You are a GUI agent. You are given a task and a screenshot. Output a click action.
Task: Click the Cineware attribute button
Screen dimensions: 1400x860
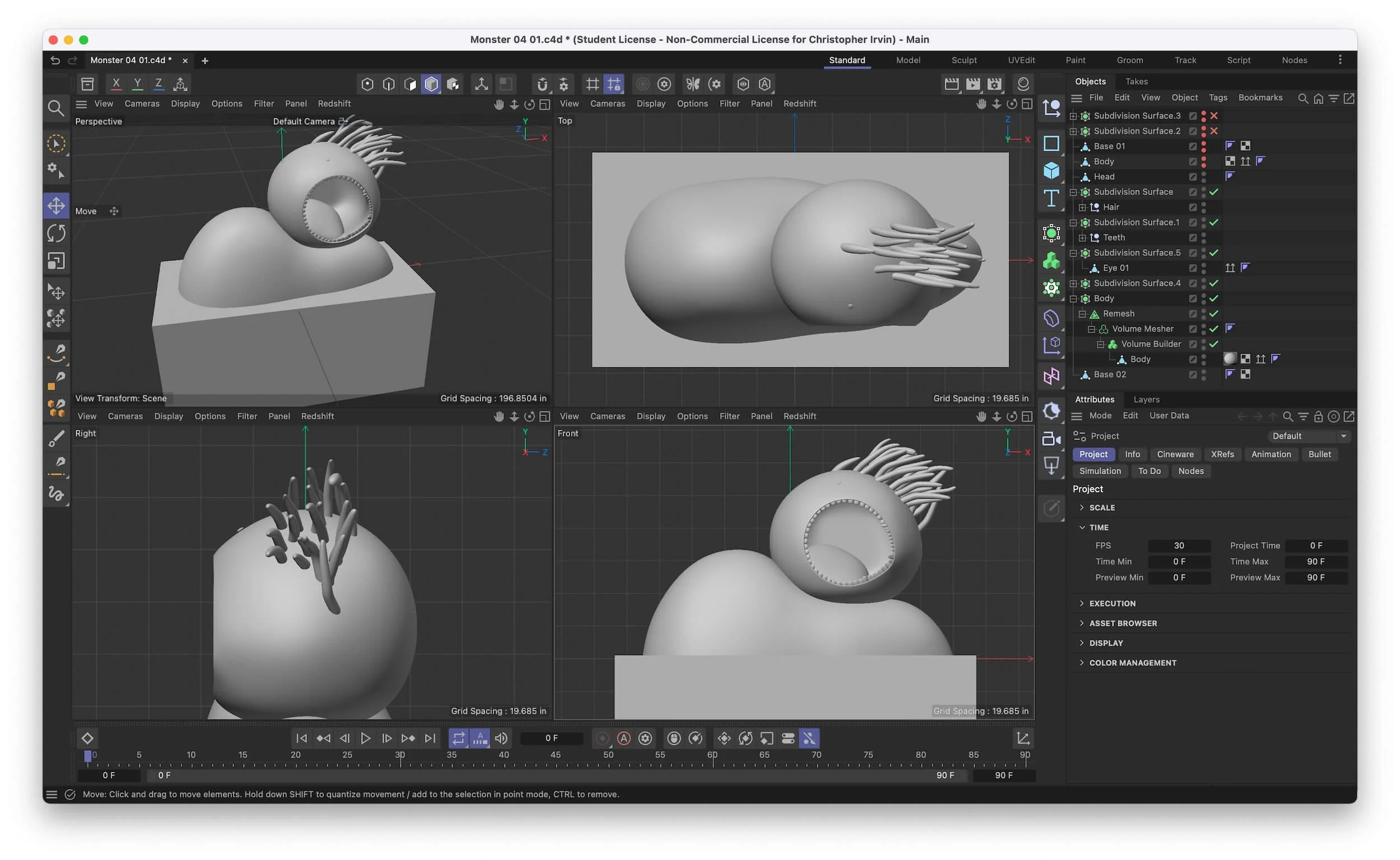coord(1174,454)
